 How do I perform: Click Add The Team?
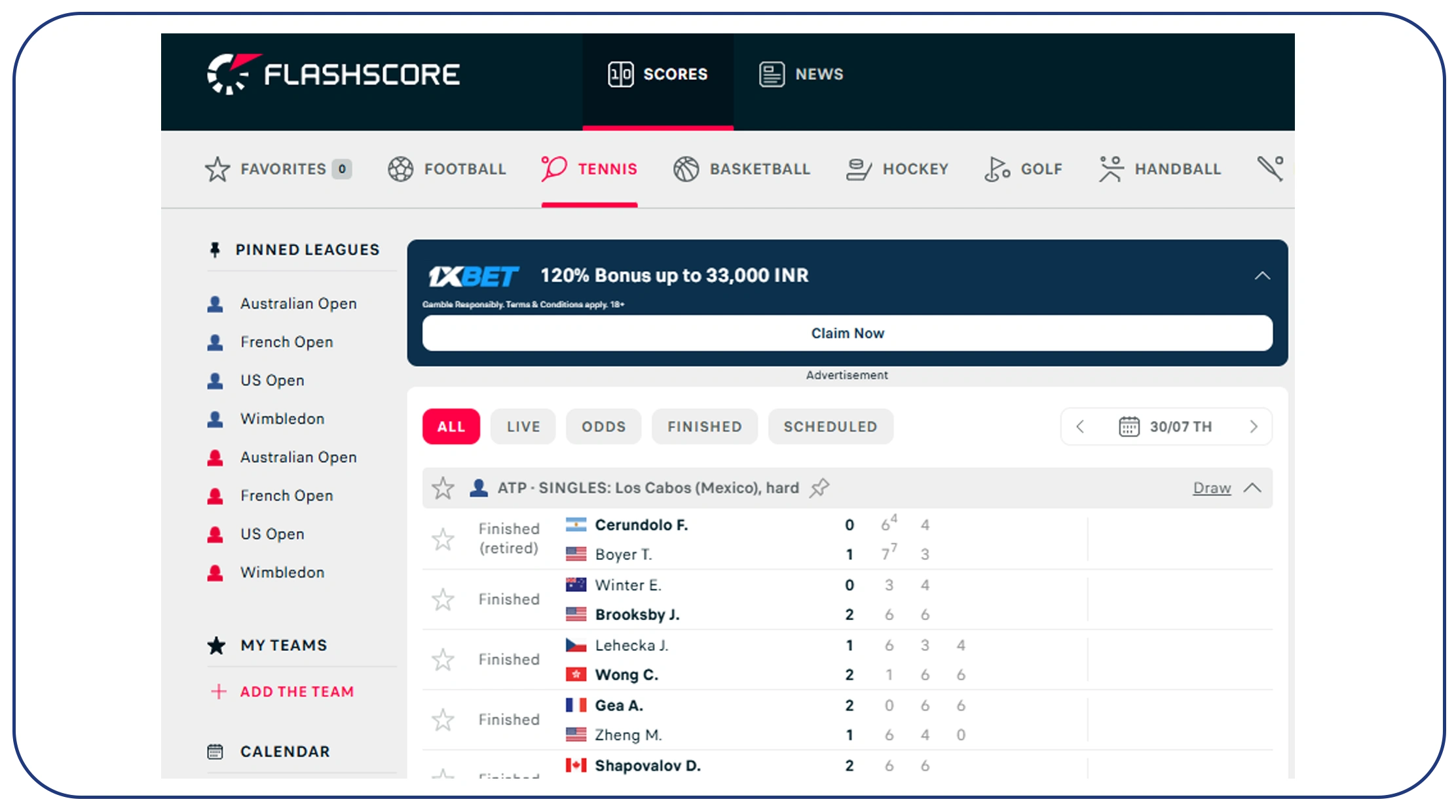click(x=297, y=692)
